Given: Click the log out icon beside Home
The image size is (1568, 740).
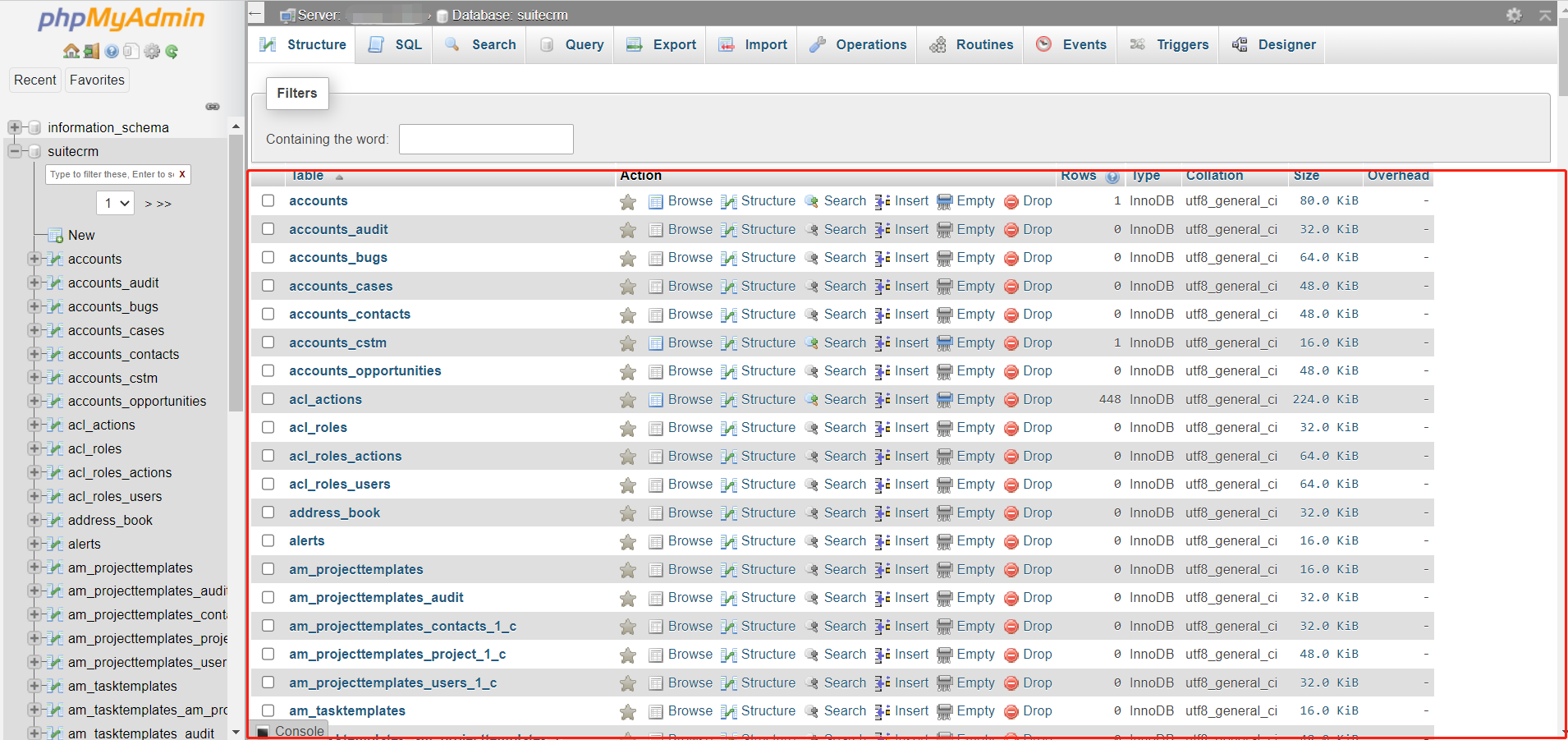Looking at the screenshot, I should tap(91, 51).
